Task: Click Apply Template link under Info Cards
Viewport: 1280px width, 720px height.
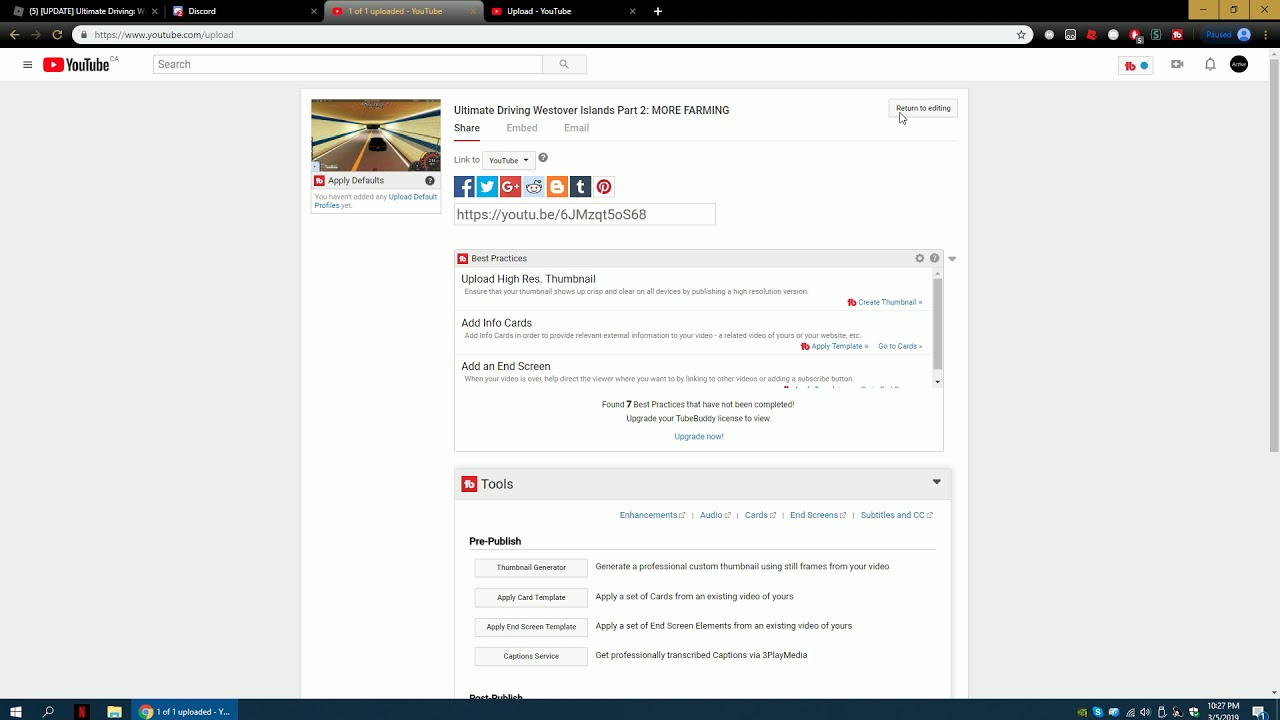Action: click(835, 346)
